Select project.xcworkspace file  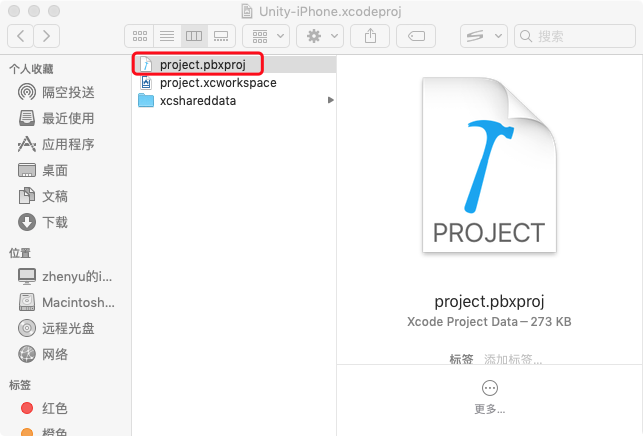(x=234, y=82)
